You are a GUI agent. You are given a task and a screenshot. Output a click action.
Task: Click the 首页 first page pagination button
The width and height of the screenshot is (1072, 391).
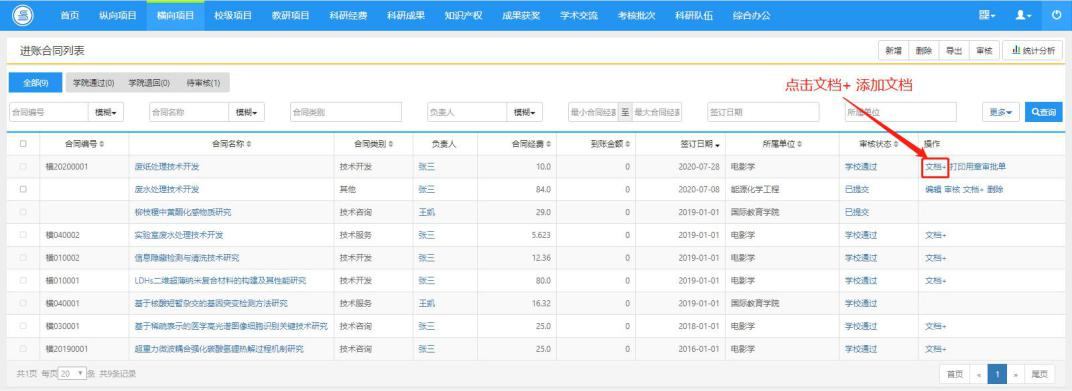pos(955,374)
